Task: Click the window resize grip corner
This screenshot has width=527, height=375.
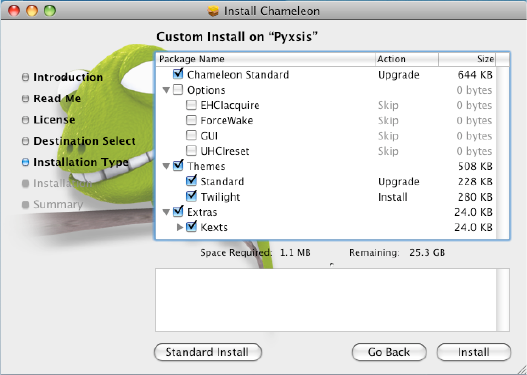Action: point(521,369)
